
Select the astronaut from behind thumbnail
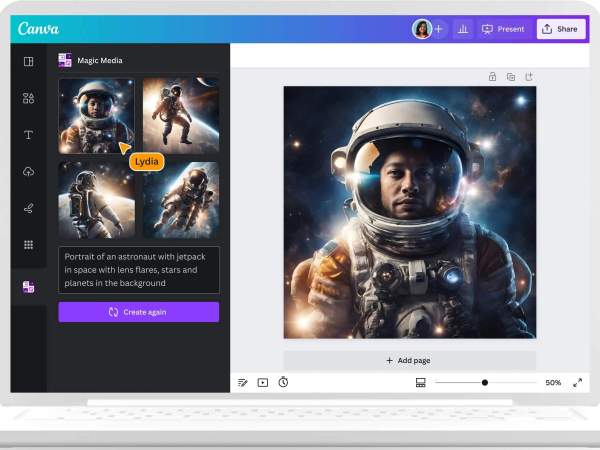pos(96,200)
